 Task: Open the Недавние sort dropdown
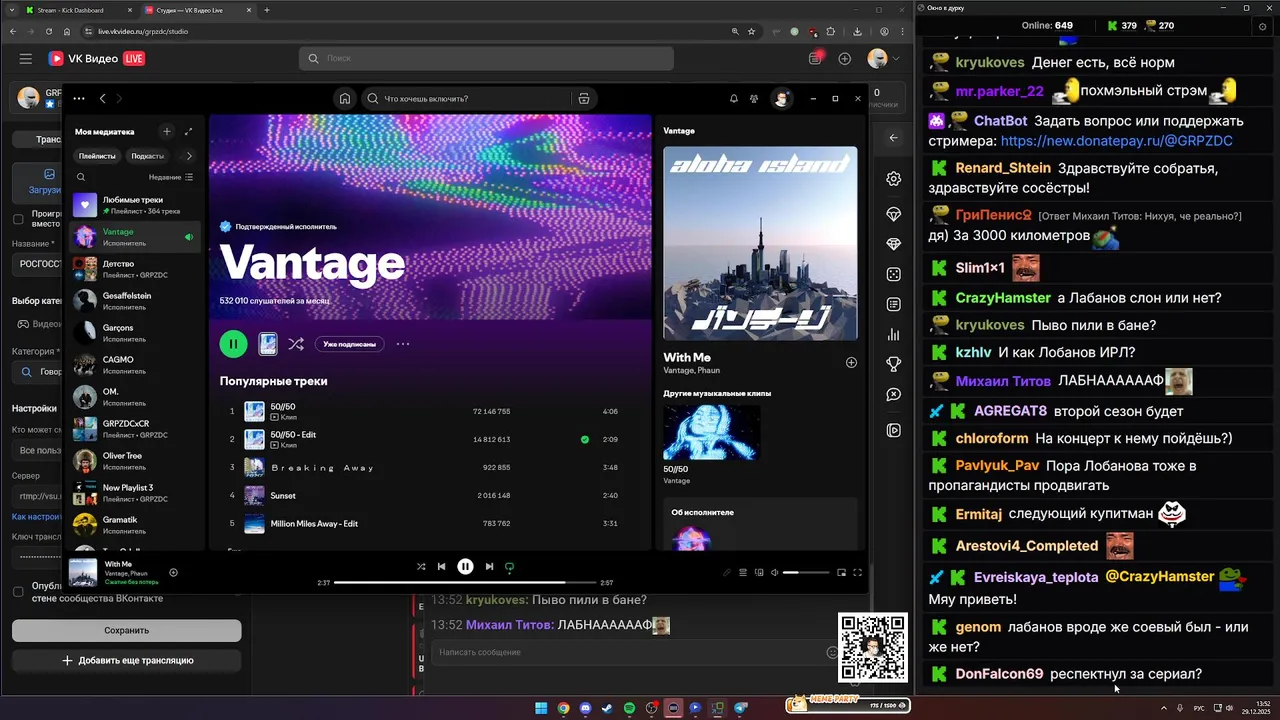pyautogui.click(x=171, y=177)
